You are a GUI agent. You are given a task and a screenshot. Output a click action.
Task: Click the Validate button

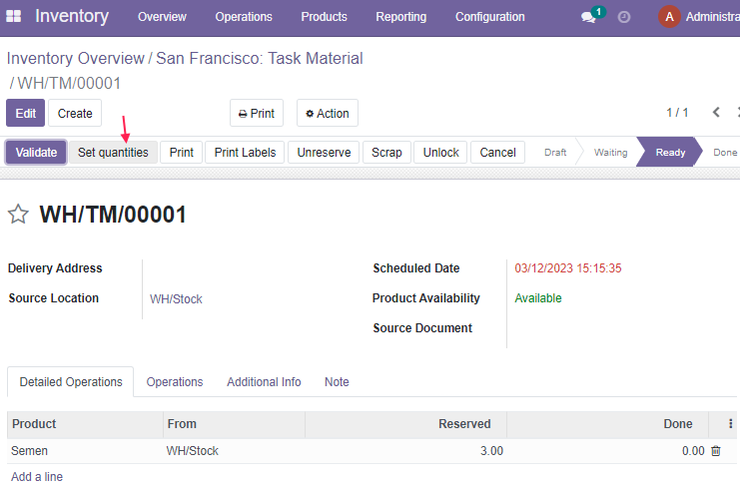(x=36, y=152)
